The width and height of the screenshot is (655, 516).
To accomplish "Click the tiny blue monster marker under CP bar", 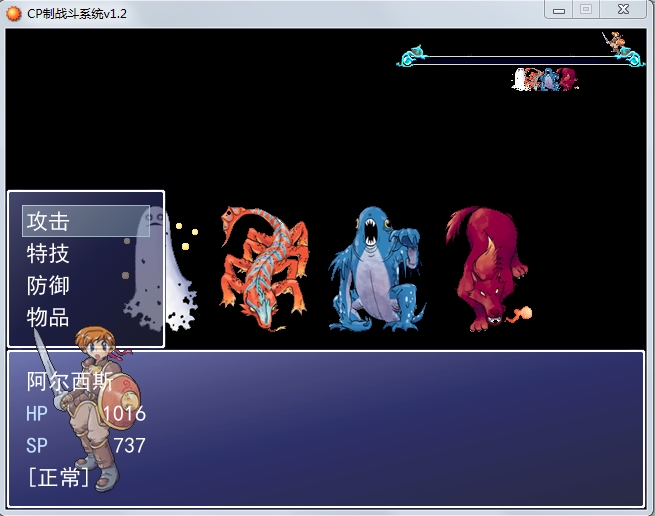I will coord(550,79).
